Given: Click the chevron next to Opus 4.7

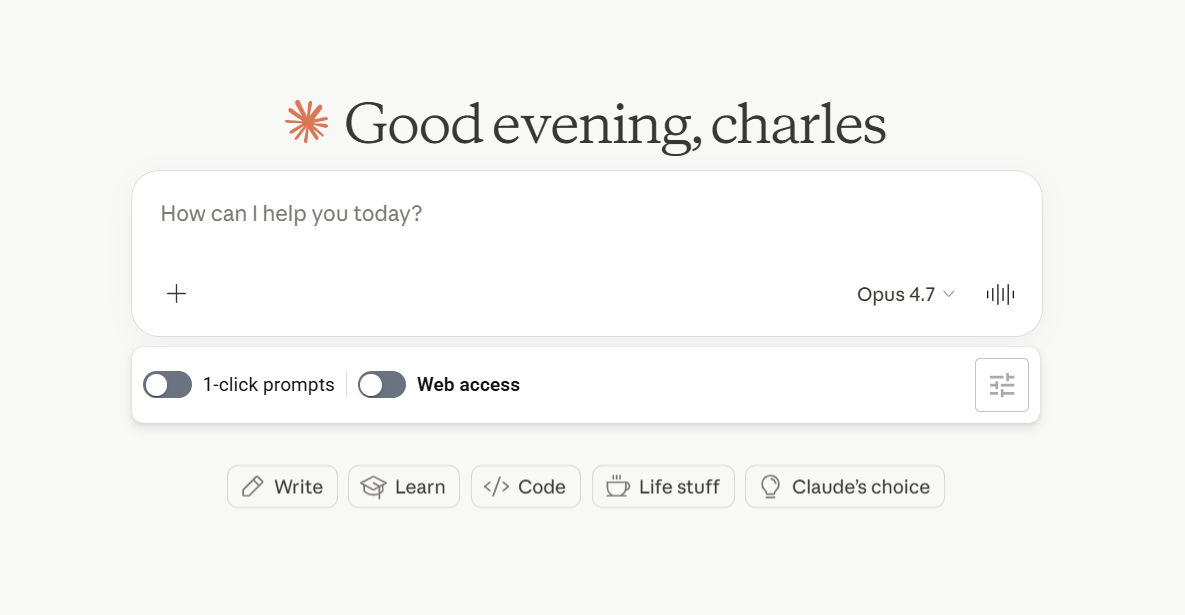Looking at the screenshot, I should 948,294.
